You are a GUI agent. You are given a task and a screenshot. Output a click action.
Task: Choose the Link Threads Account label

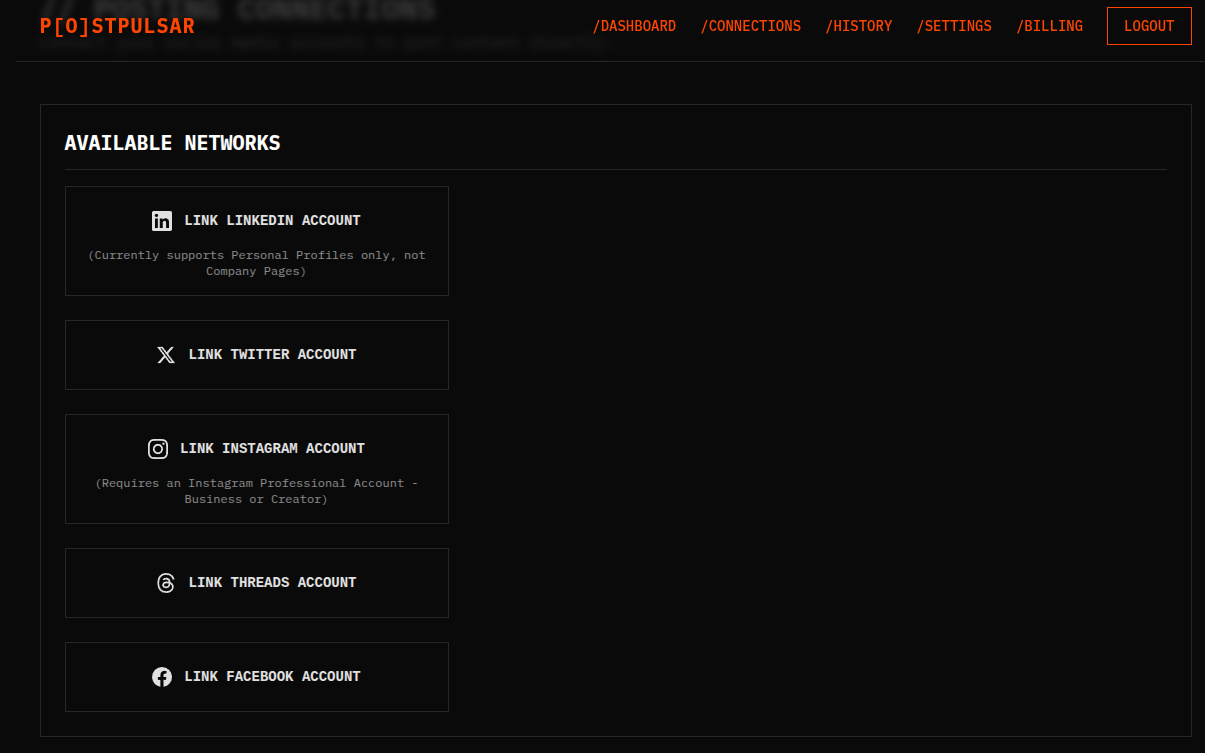(x=272, y=583)
